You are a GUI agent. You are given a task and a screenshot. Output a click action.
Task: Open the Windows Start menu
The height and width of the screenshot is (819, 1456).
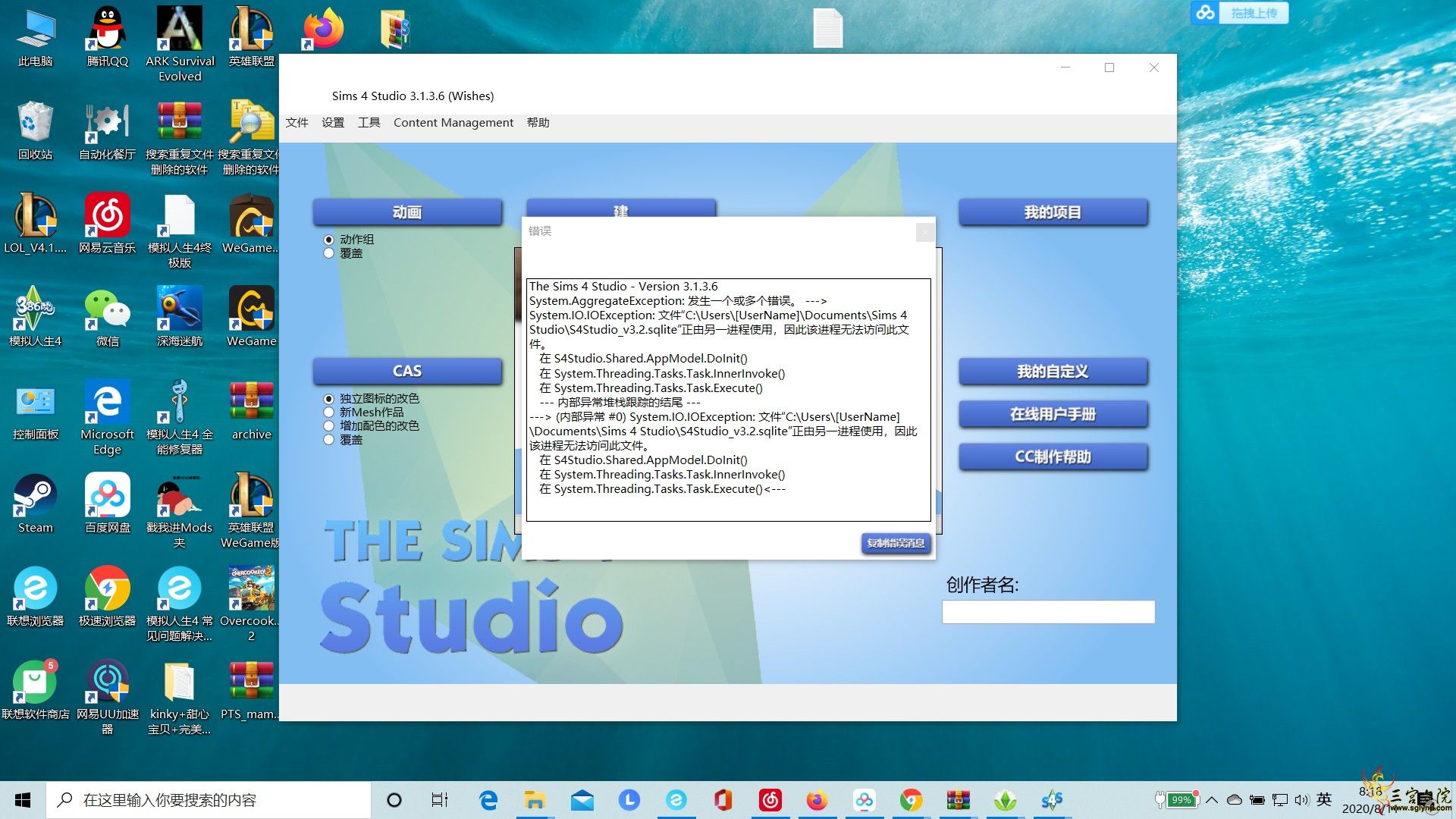[23, 800]
